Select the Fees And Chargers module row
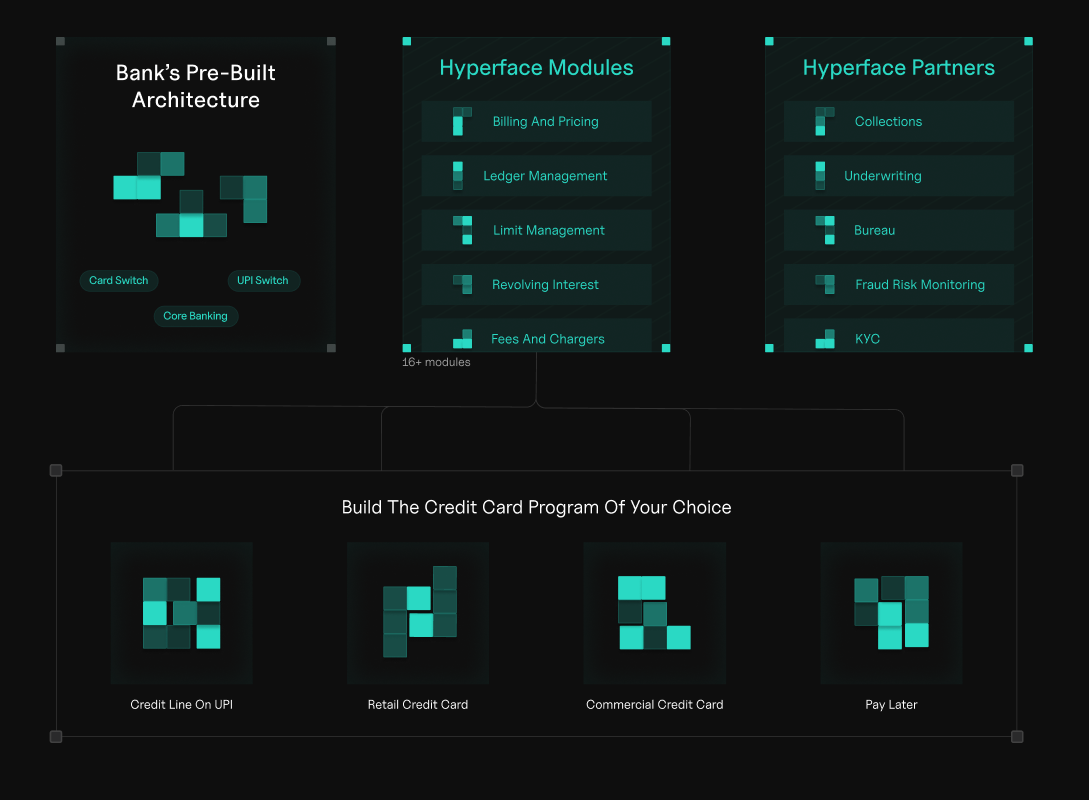This screenshot has width=1089, height=800. tap(537, 335)
